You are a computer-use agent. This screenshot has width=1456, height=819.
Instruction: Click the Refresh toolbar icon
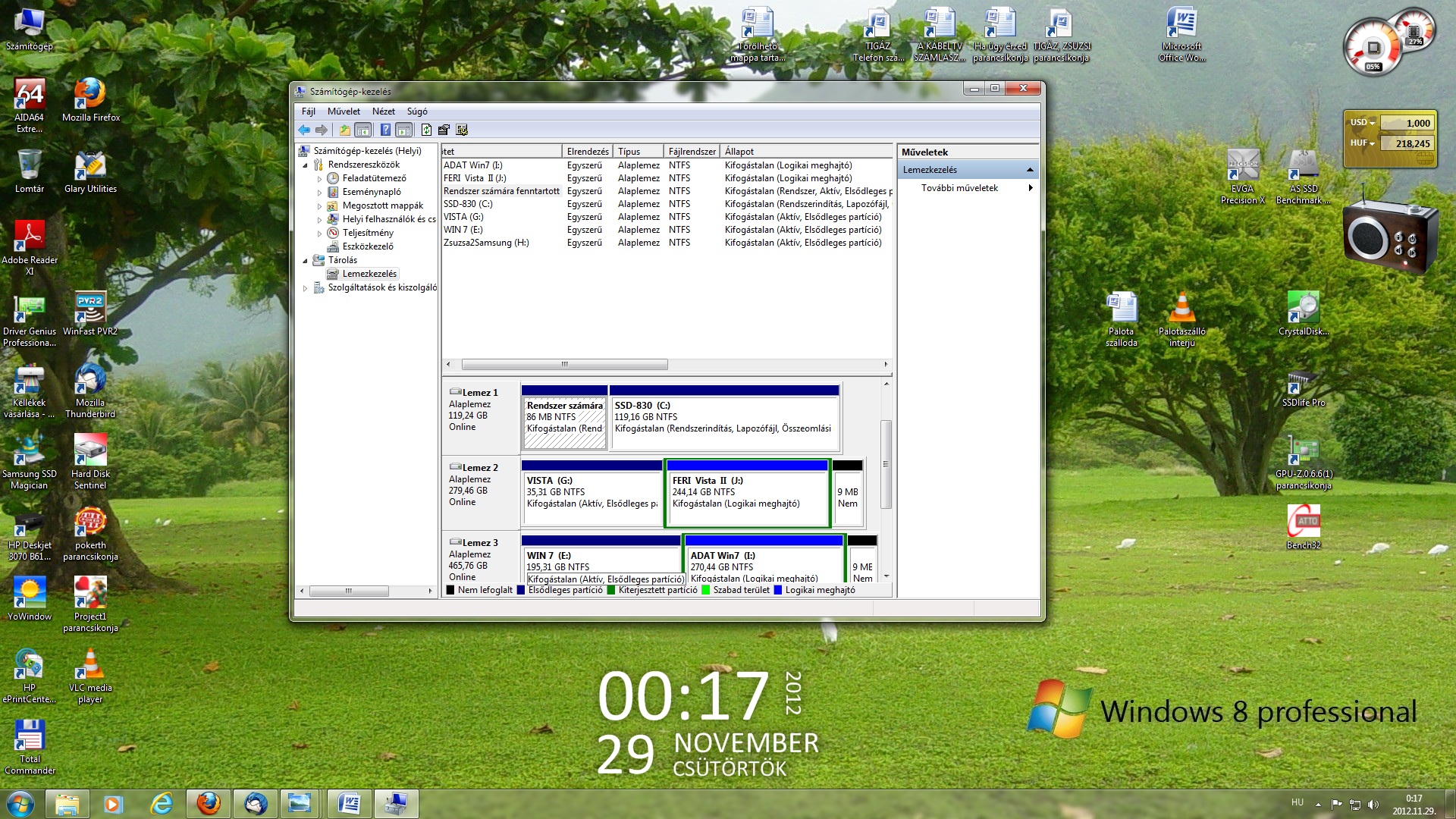(426, 130)
